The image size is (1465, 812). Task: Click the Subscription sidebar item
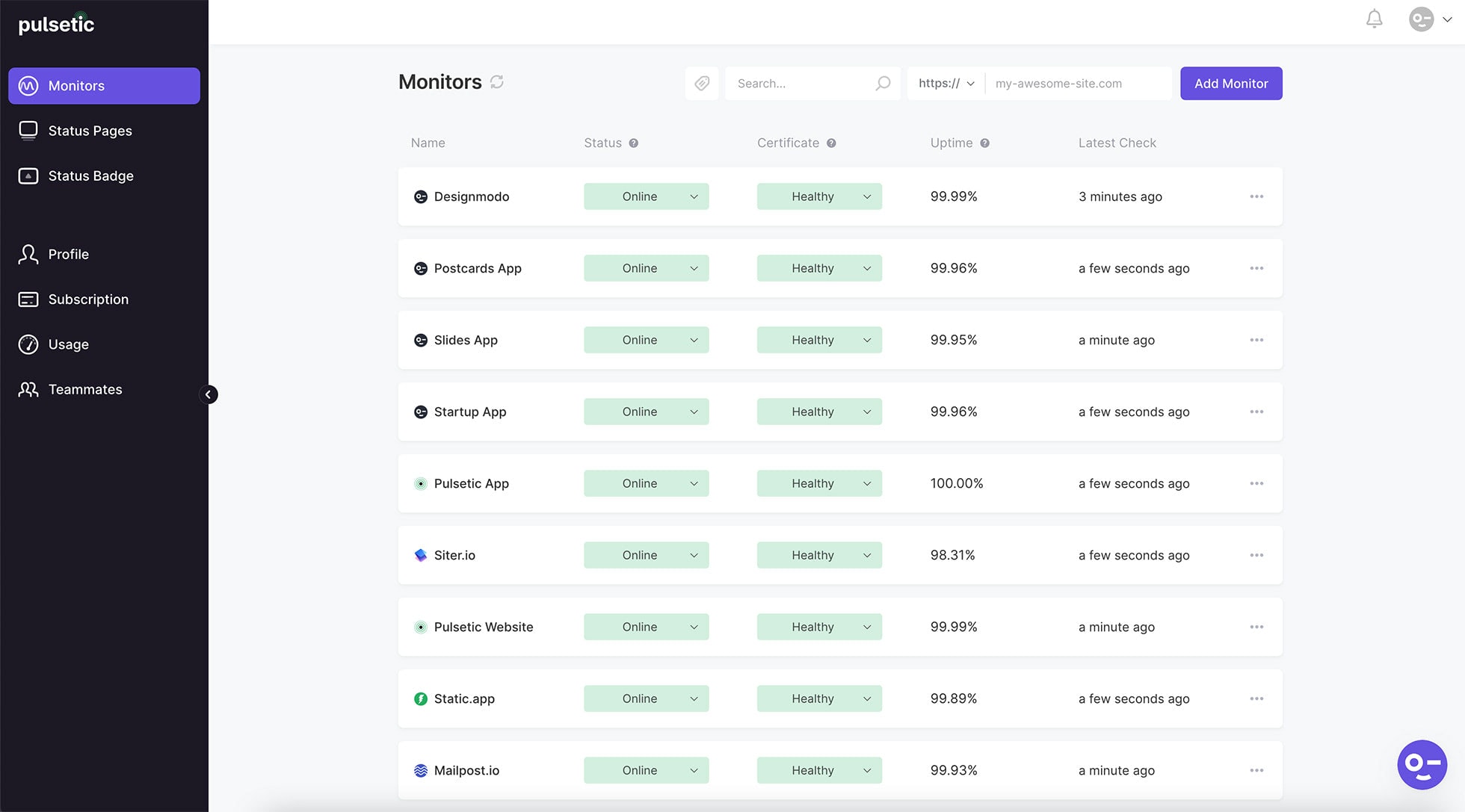88,299
